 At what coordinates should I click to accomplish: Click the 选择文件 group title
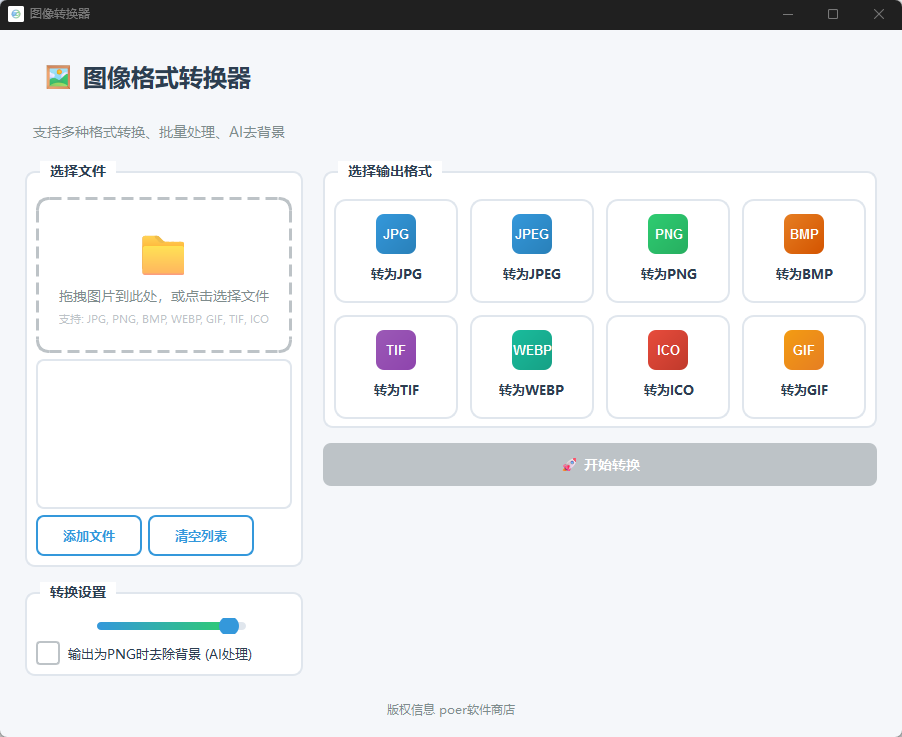(x=78, y=171)
